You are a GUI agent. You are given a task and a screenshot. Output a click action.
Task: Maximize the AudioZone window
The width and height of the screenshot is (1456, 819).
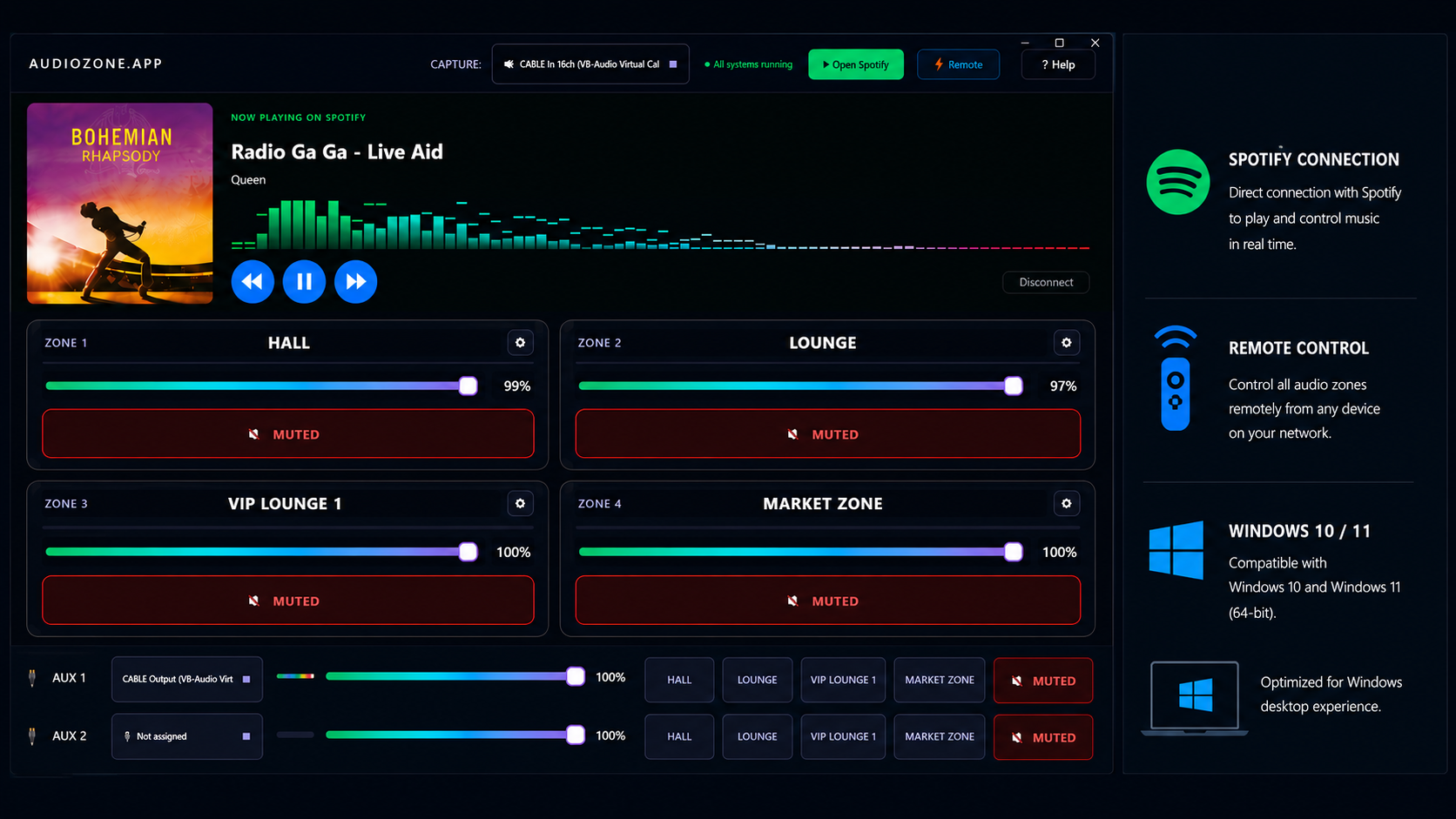click(x=1059, y=43)
